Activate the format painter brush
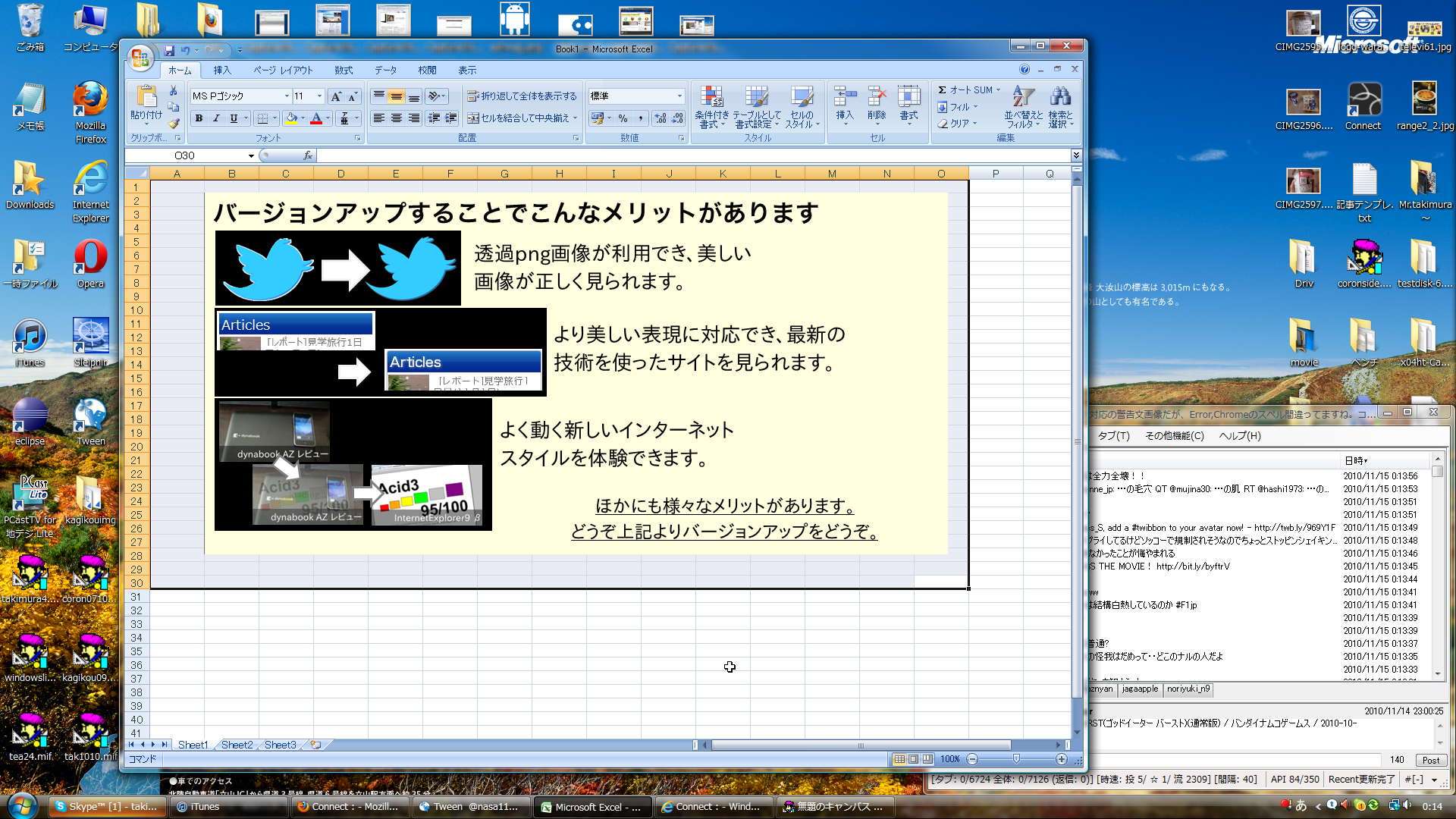The width and height of the screenshot is (1456, 819). click(x=174, y=123)
